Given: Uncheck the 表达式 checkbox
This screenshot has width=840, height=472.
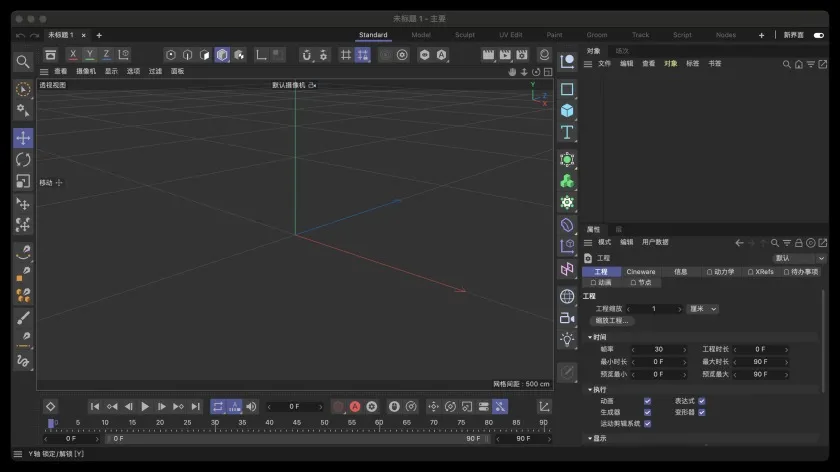Looking at the screenshot, I should pyautogui.click(x=701, y=401).
